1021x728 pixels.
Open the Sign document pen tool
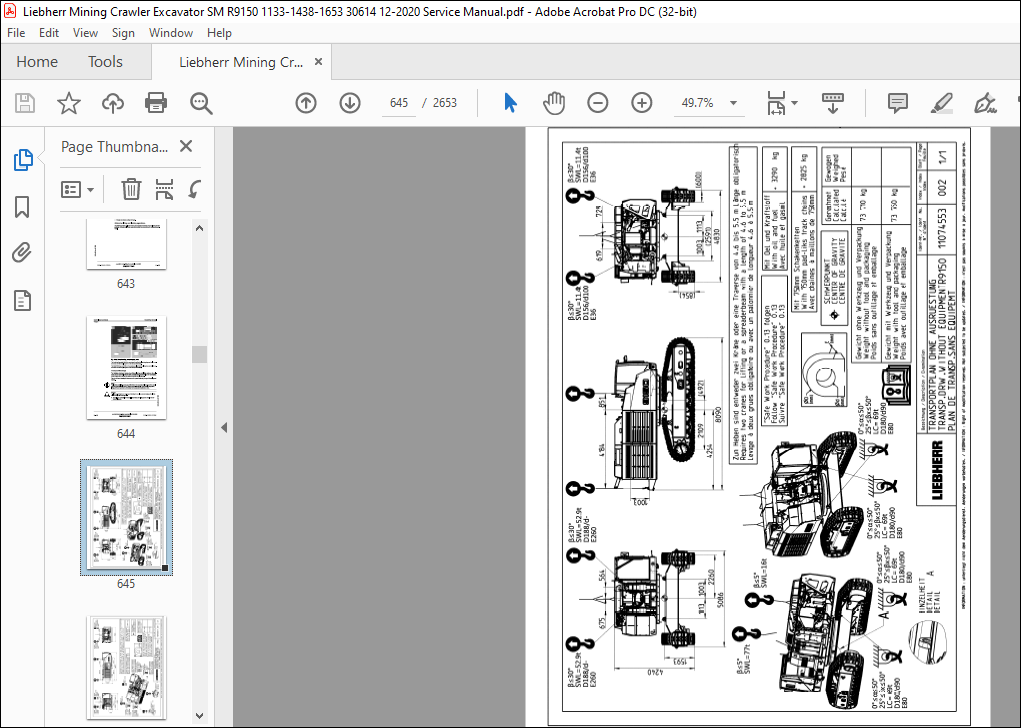(985, 103)
